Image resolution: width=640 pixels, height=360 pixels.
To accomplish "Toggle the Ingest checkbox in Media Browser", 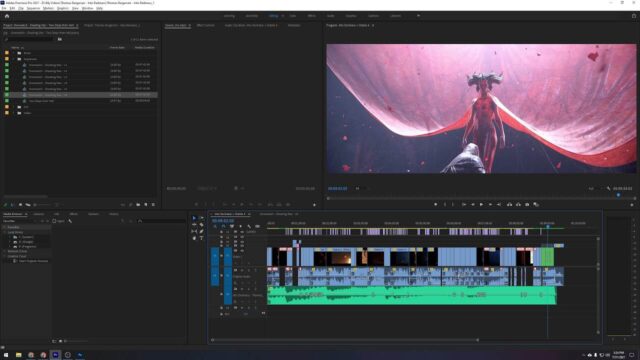I will (54, 221).
